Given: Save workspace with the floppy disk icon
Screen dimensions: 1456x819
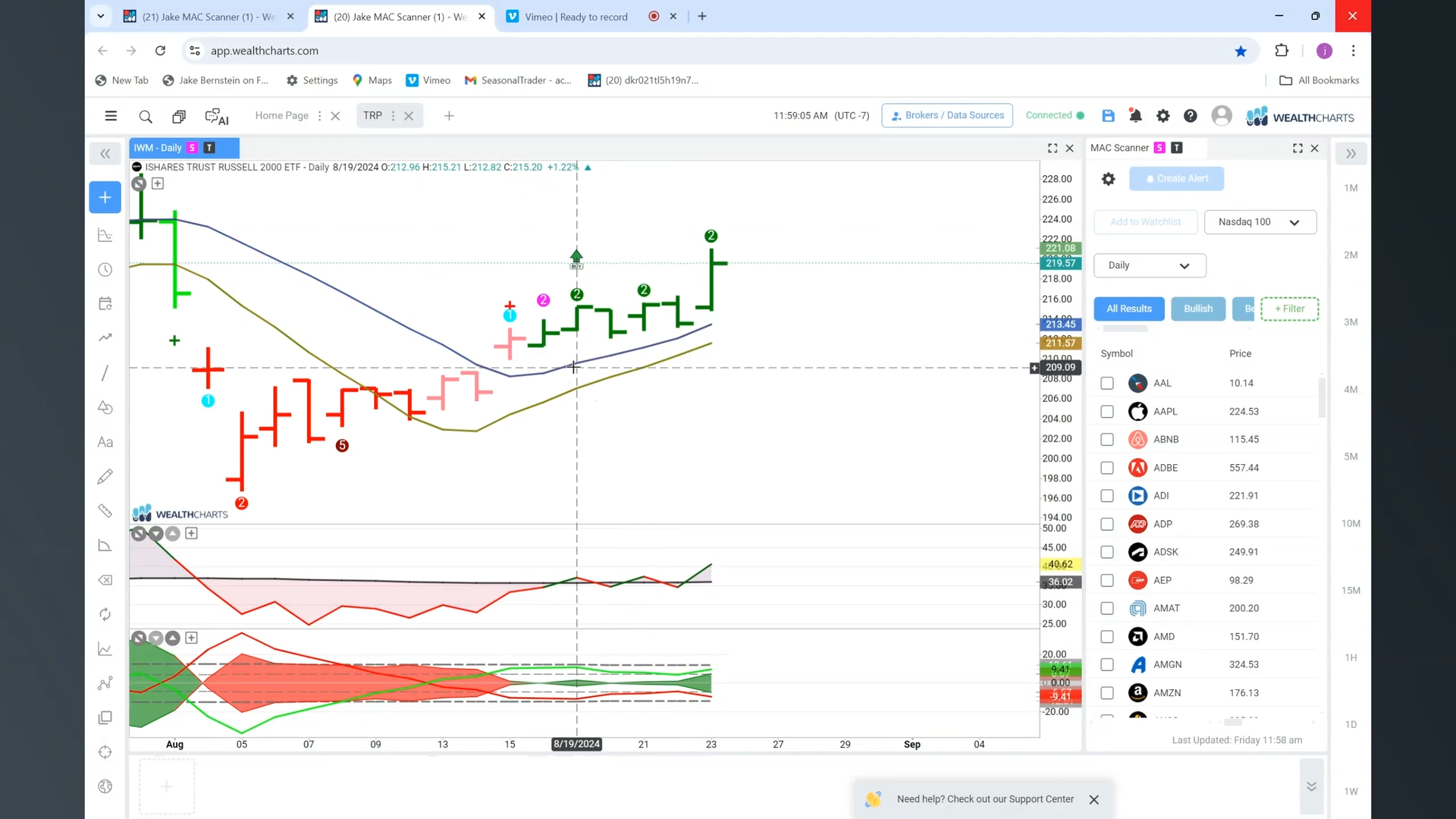Looking at the screenshot, I should tap(1108, 116).
